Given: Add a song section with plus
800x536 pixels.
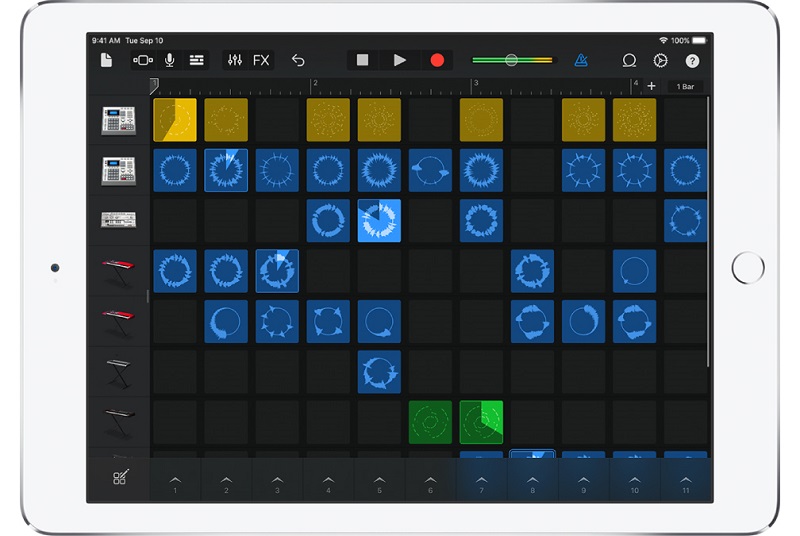Looking at the screenshot, I should (652, 86).
